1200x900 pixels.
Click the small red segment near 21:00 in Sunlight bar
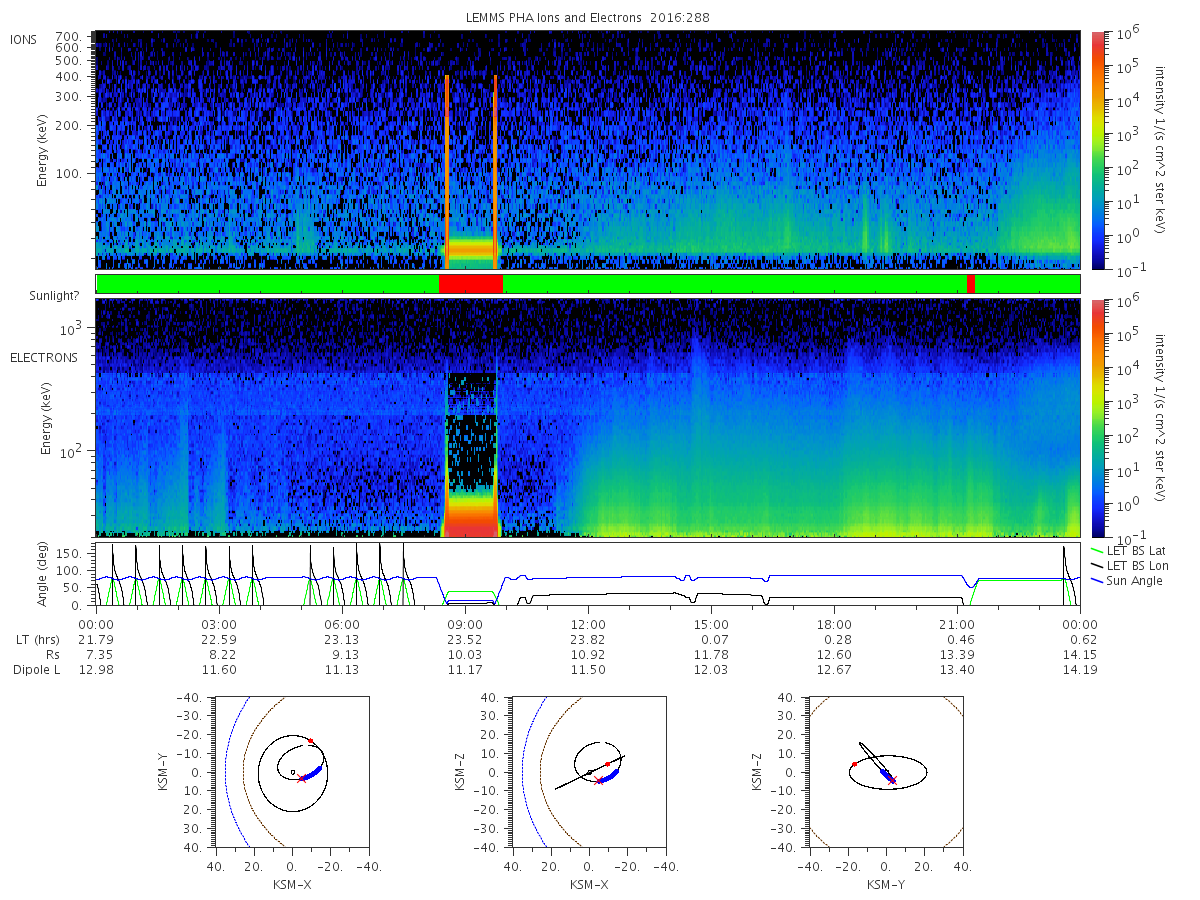point(971,284)
